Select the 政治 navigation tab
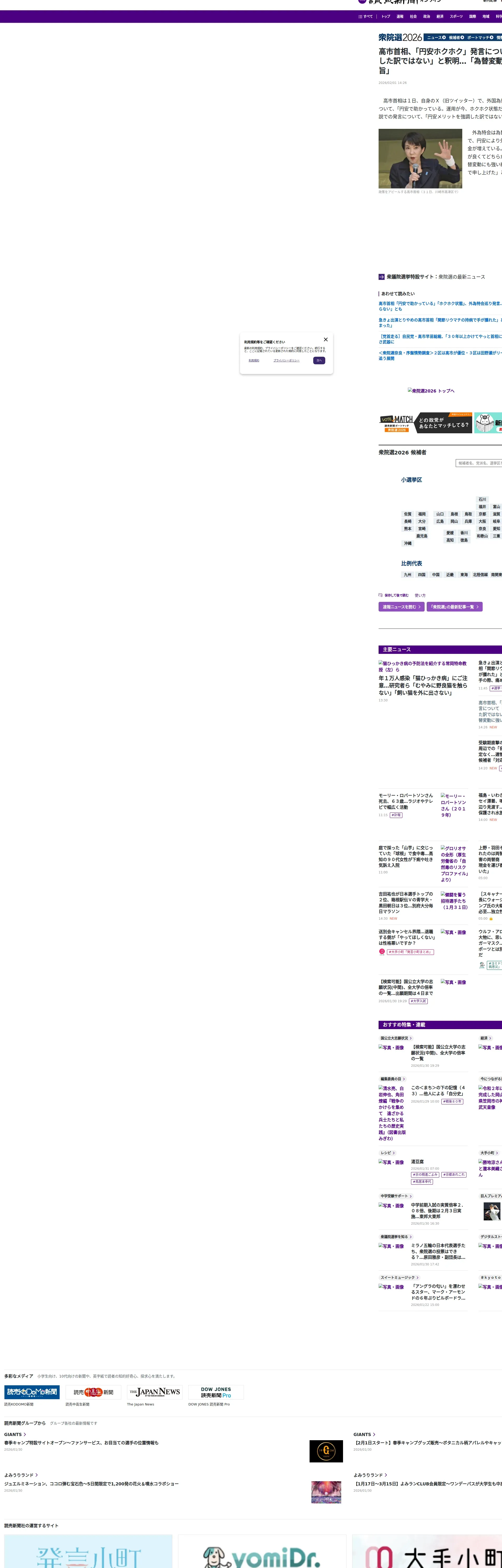Image resolution: width=502 pixels, height=1568 pixels. click(x=426, y=16)
